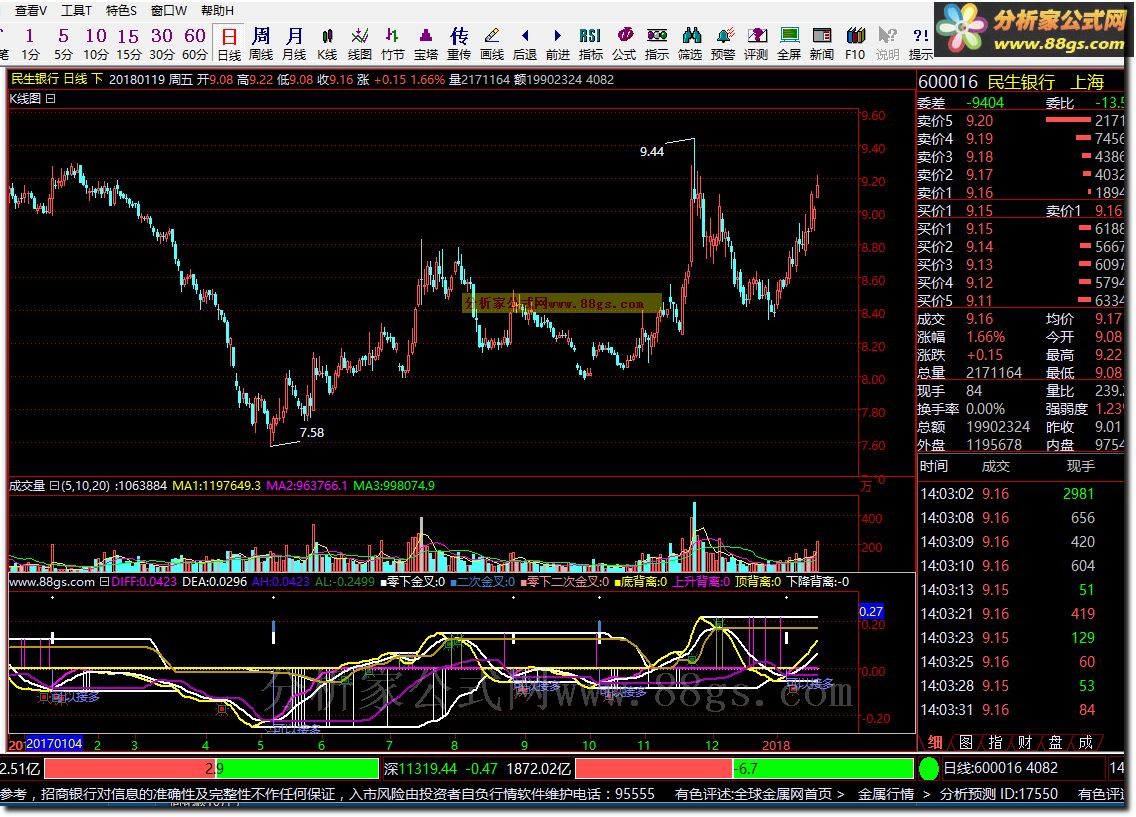This screenshot has height=817, width=1136.
Task: Switch to the 细 detail tab
Action: [x=935, y=742]
